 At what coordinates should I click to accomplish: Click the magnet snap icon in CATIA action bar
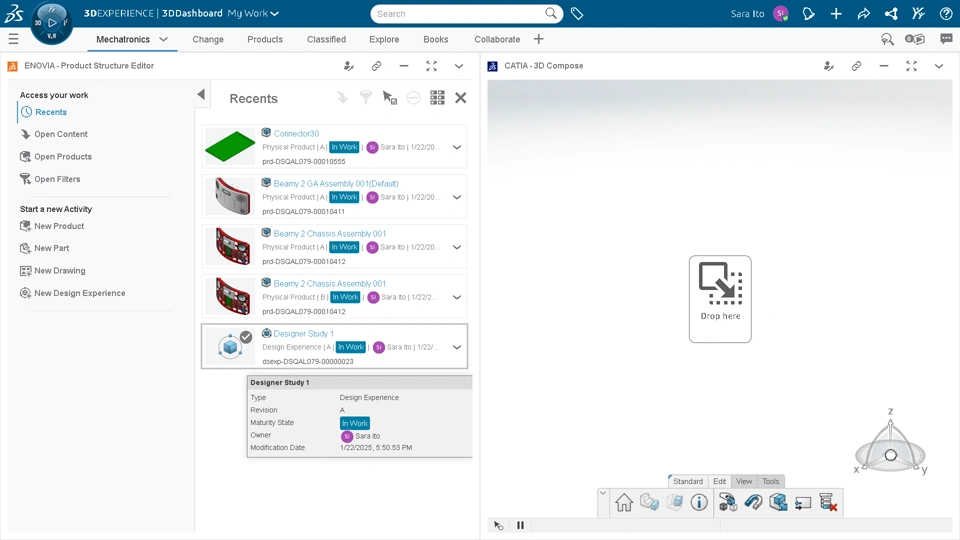coord(753,502)
